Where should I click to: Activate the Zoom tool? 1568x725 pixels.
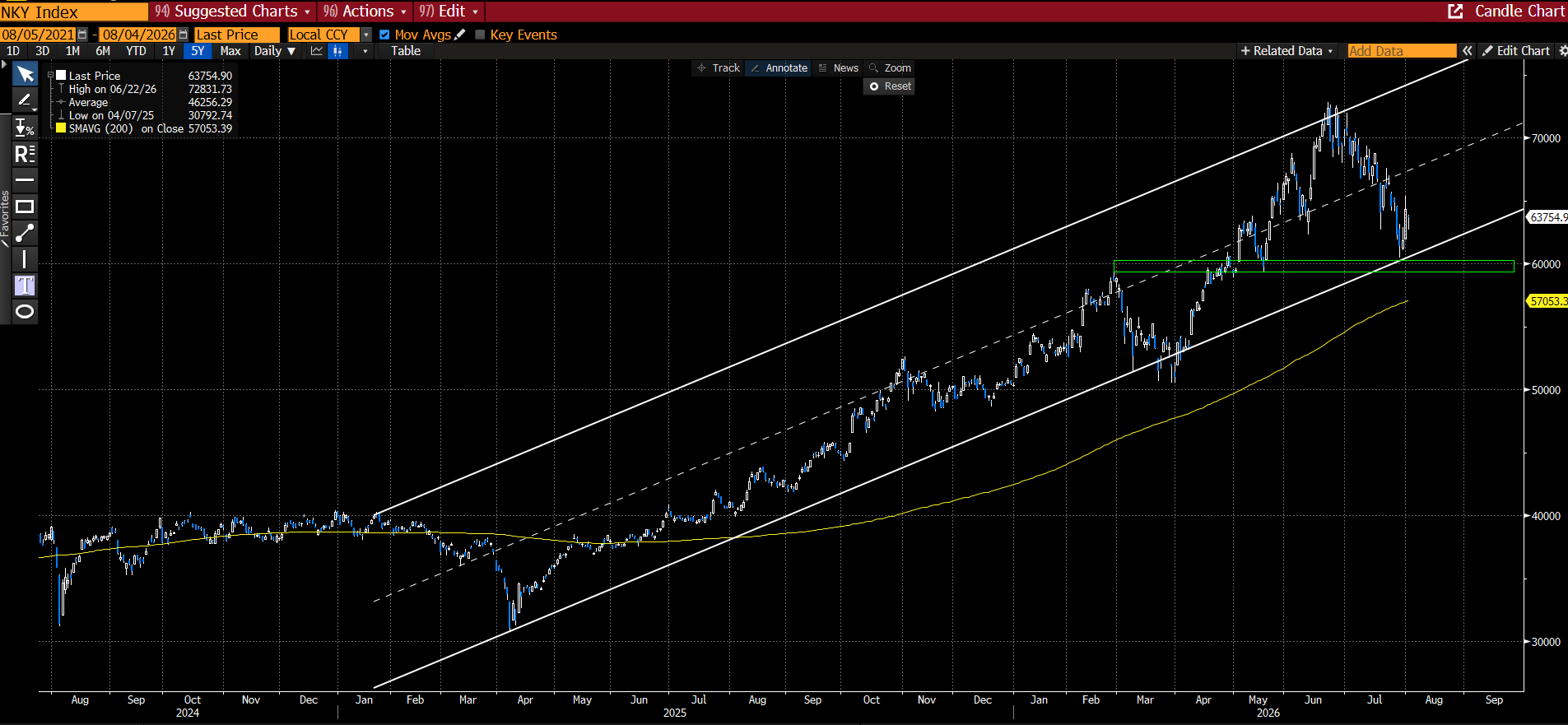coord(890,68)
